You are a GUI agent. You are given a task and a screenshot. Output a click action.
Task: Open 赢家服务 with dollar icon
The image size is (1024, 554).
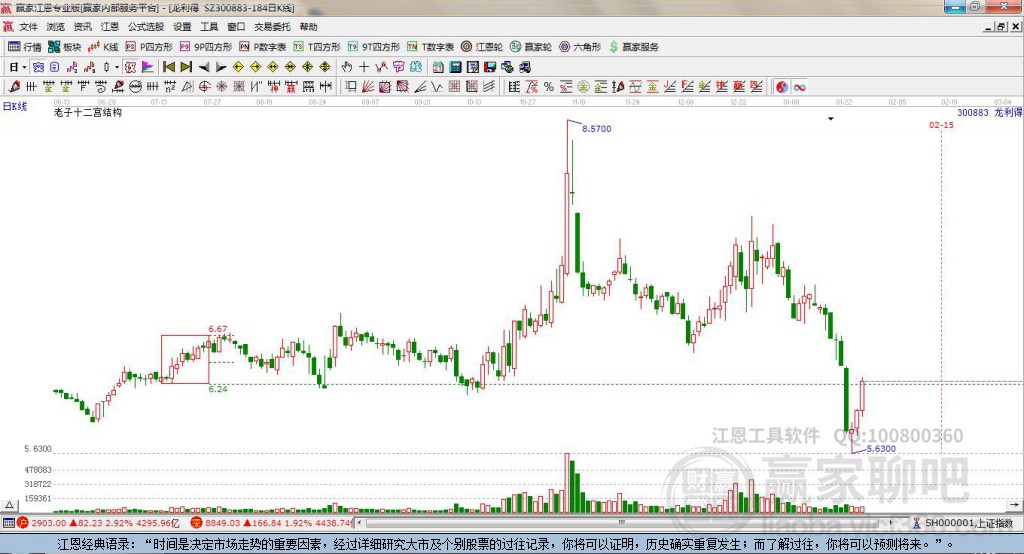click(633, 47)
